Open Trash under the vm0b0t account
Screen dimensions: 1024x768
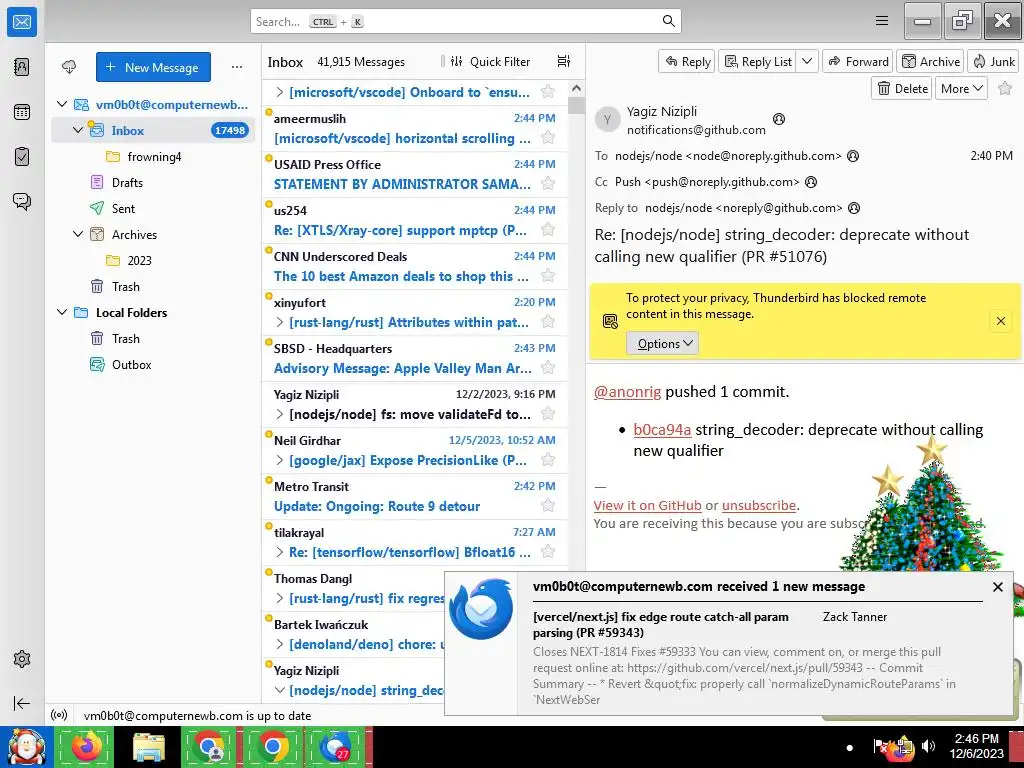pyautogui.click(x=125, y=286)
